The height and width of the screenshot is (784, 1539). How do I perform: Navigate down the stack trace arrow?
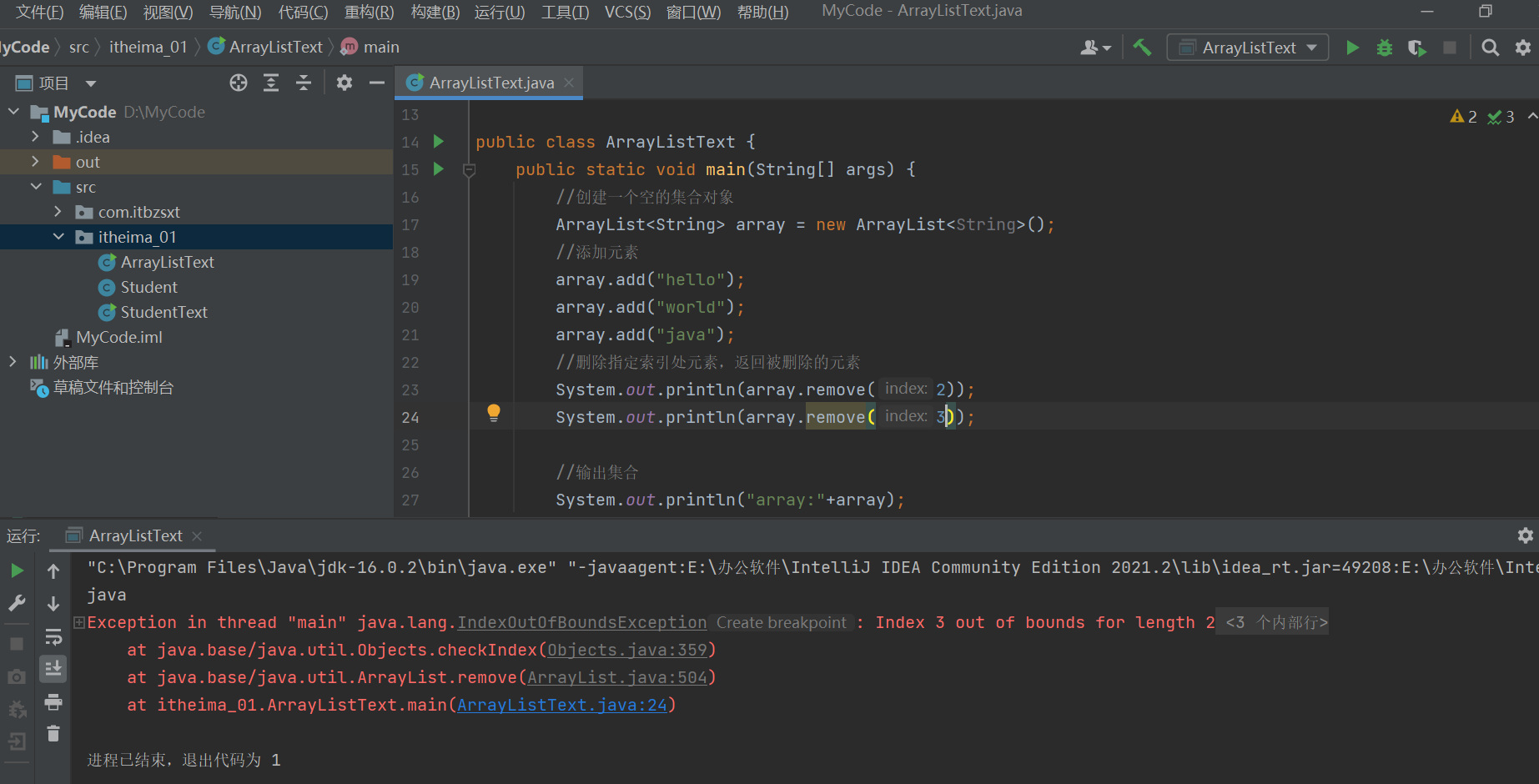coord(53,603)
